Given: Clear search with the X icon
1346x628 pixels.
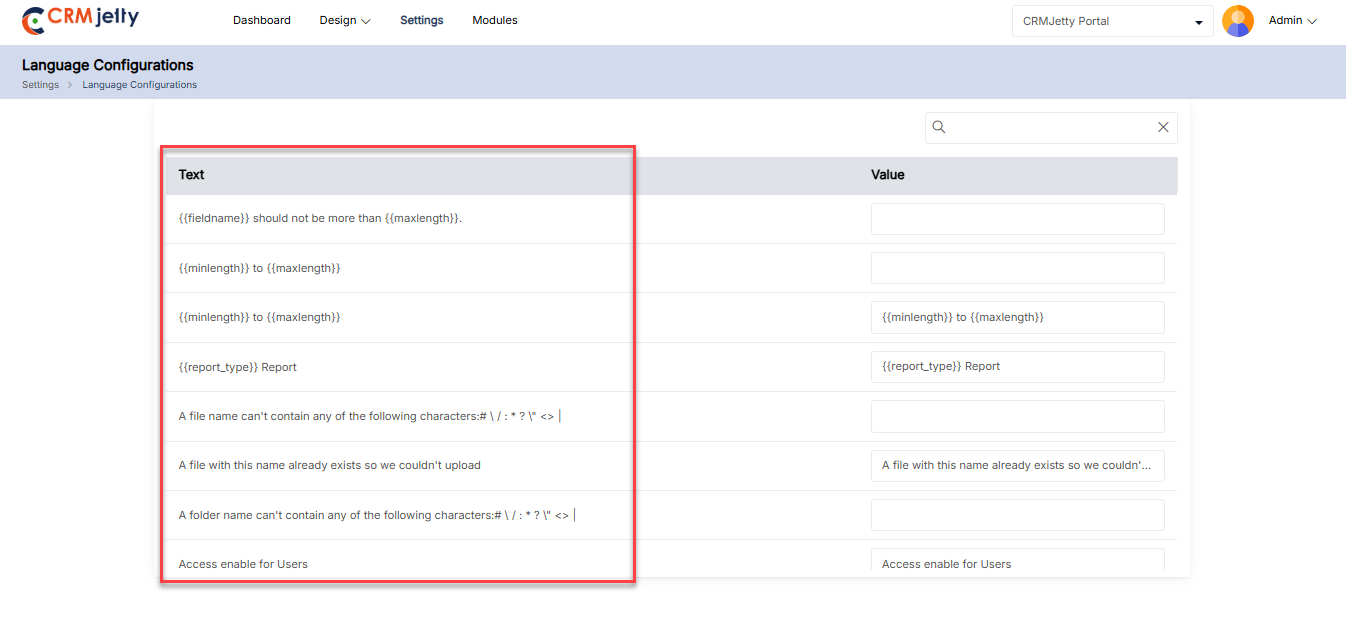Looking at the screenshot, I should [x=1163, y=127].
